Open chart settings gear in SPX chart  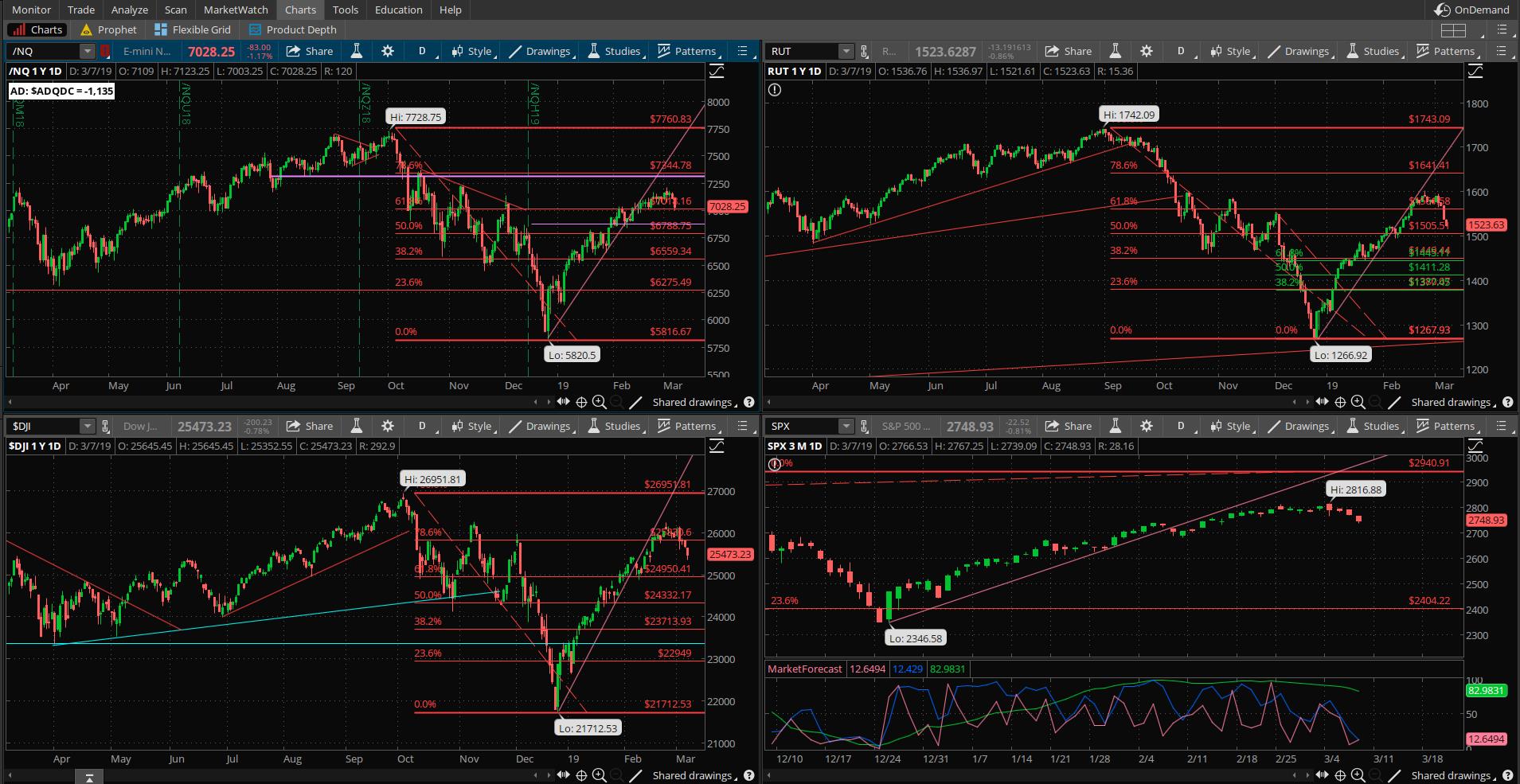coord(1147,426)
